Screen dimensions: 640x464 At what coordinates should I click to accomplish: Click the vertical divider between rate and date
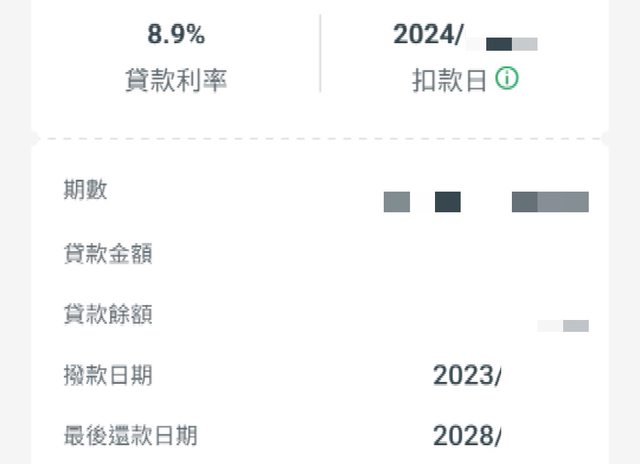coord(320,53)
